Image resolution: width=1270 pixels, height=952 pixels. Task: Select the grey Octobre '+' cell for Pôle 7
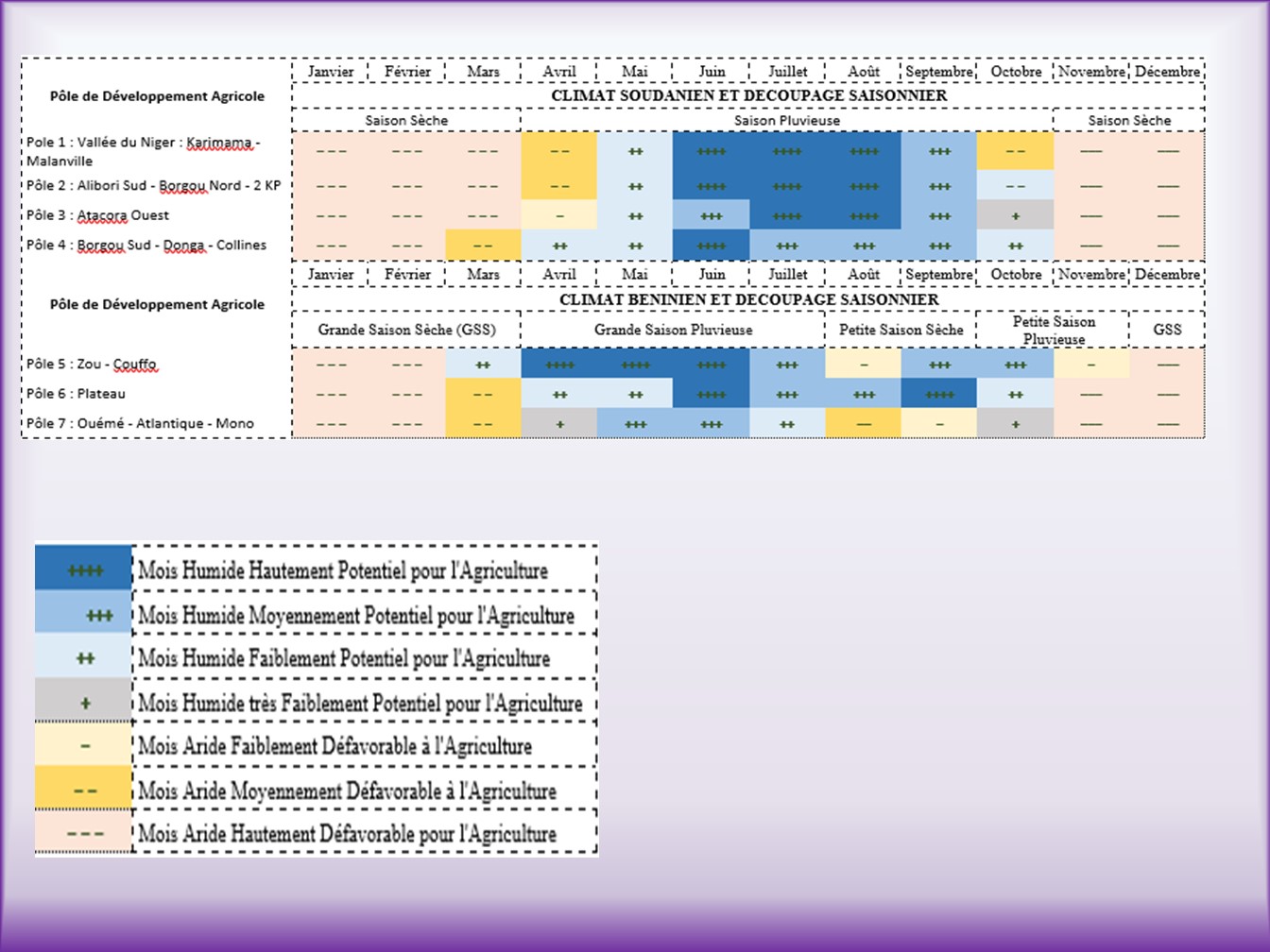point(1015,423)
